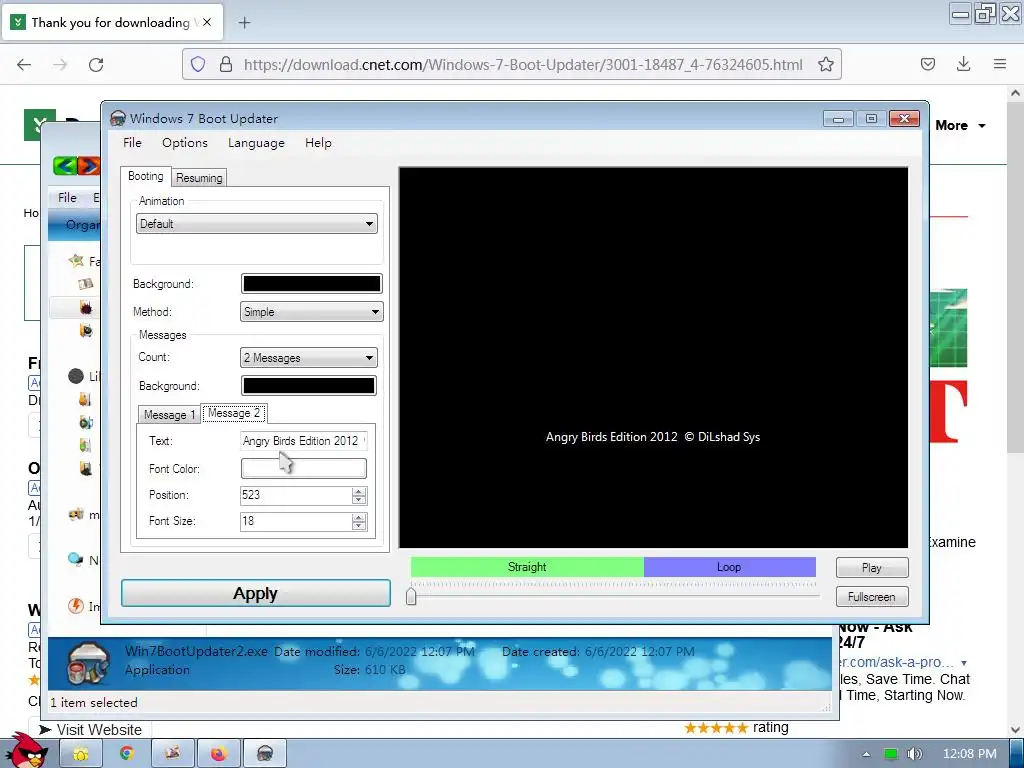The image size is (1024, 768).
Task: Click the Explorer green back arrow
Action: (x=65, y=166)
